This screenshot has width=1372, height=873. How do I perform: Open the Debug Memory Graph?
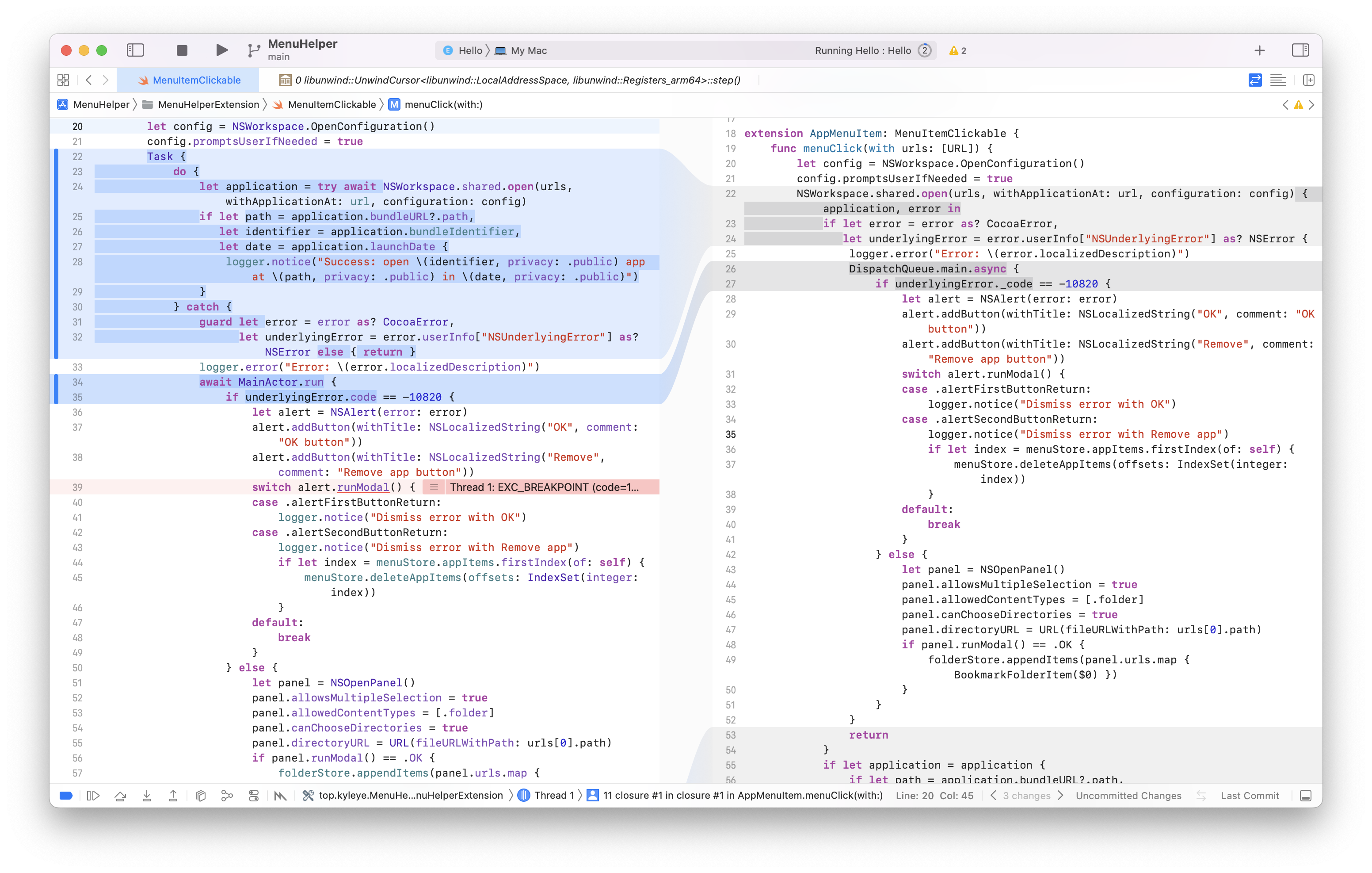coord(227,796)
